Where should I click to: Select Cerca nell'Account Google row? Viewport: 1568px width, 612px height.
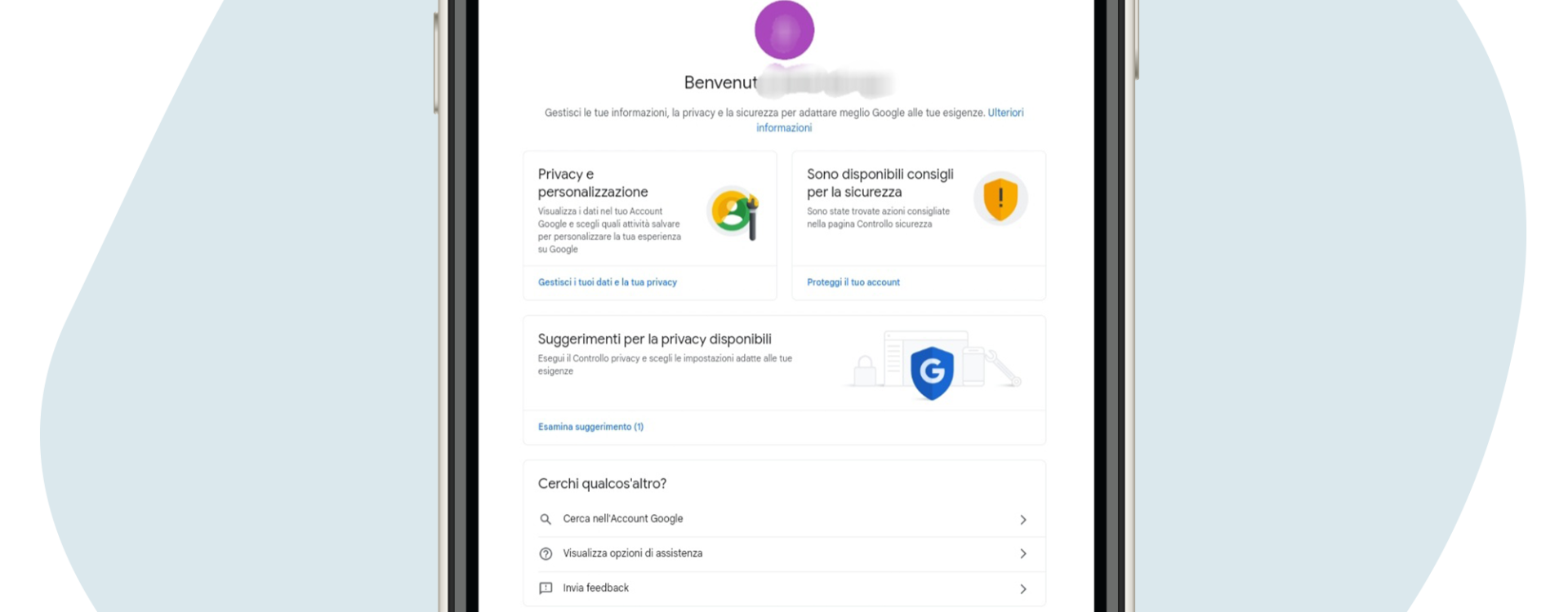784,519
